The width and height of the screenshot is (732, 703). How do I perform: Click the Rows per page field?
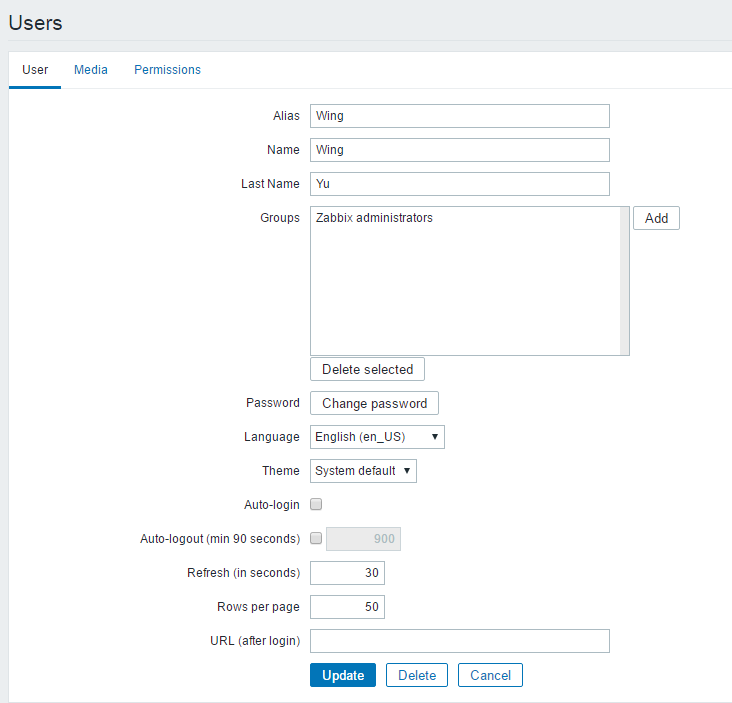point(347,607)
